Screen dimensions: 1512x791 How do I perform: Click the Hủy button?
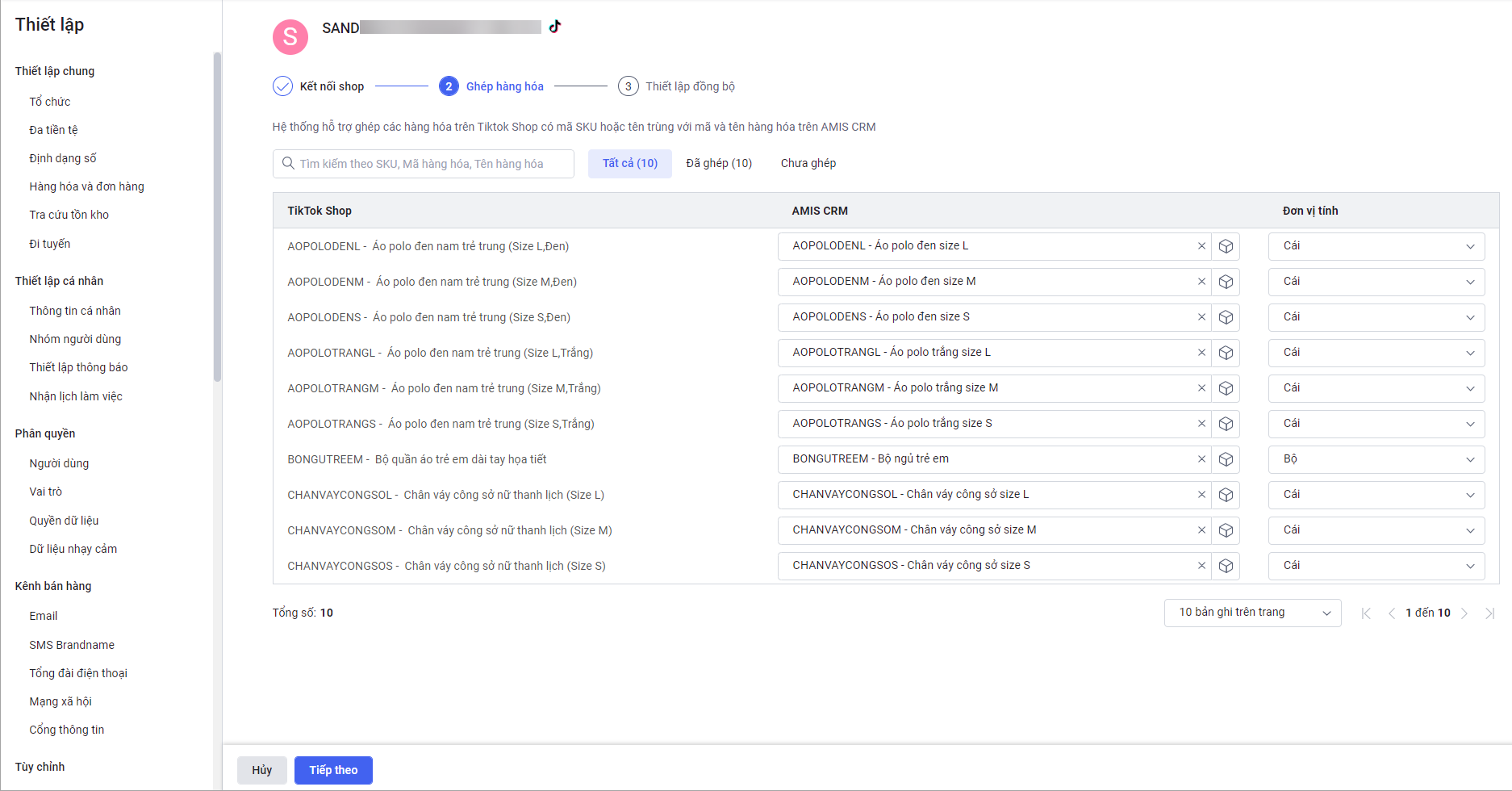coord(261,770)
